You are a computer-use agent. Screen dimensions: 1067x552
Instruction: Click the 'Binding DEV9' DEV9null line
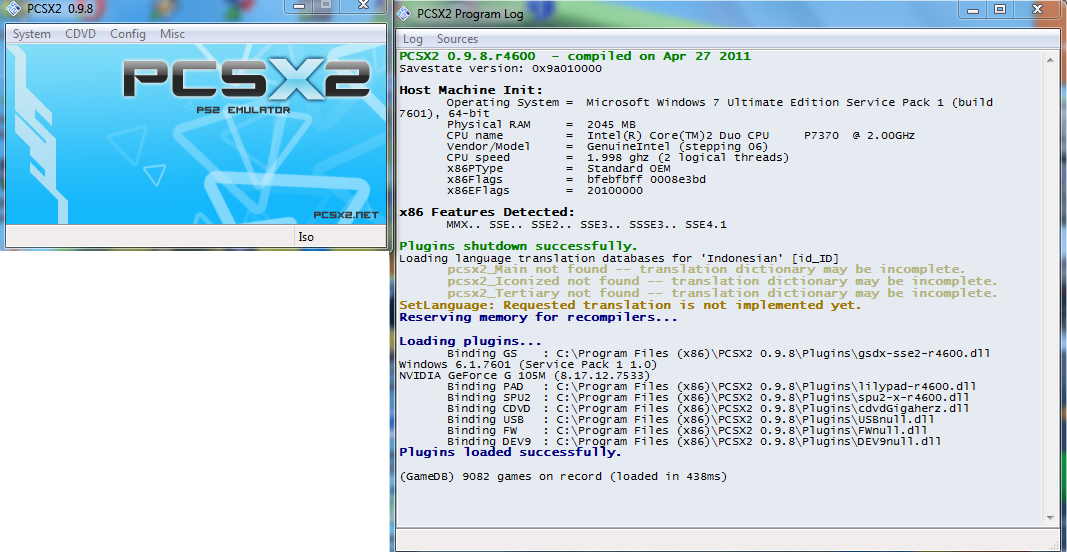coord(694,441)
